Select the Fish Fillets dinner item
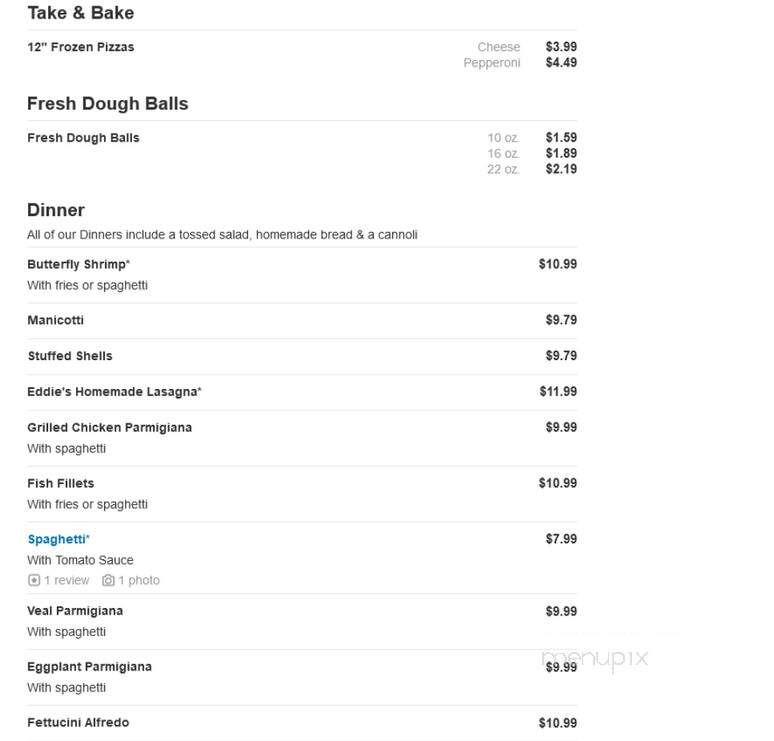 click(x=61, y=483)
